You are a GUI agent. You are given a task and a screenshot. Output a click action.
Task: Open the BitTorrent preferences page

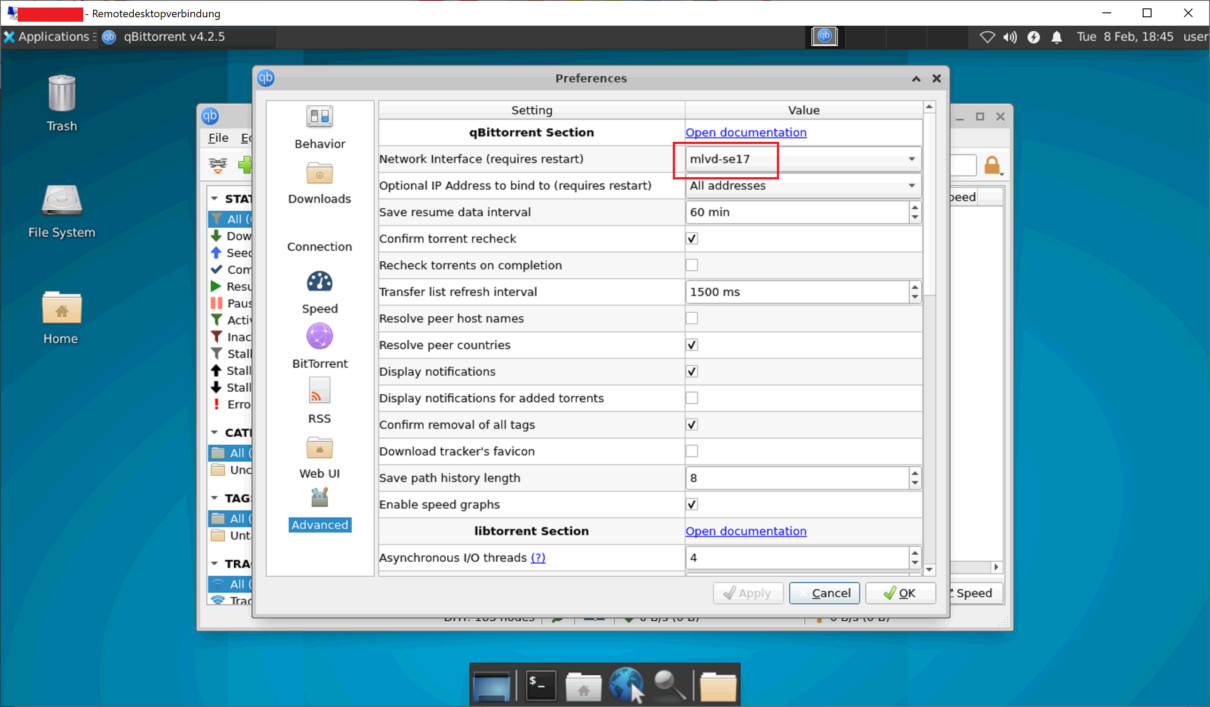coord(320,348)
